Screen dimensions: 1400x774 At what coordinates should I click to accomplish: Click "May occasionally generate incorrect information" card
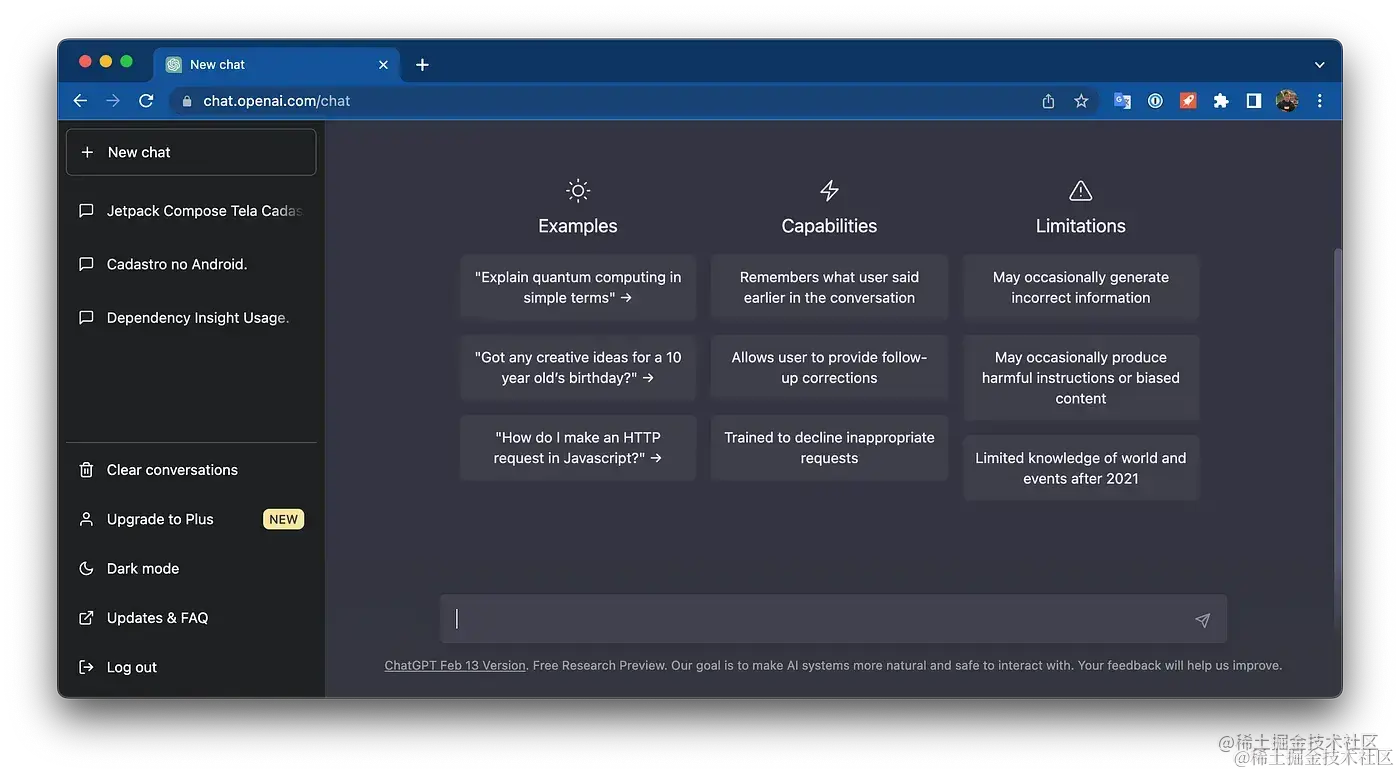click(1081, 287)
